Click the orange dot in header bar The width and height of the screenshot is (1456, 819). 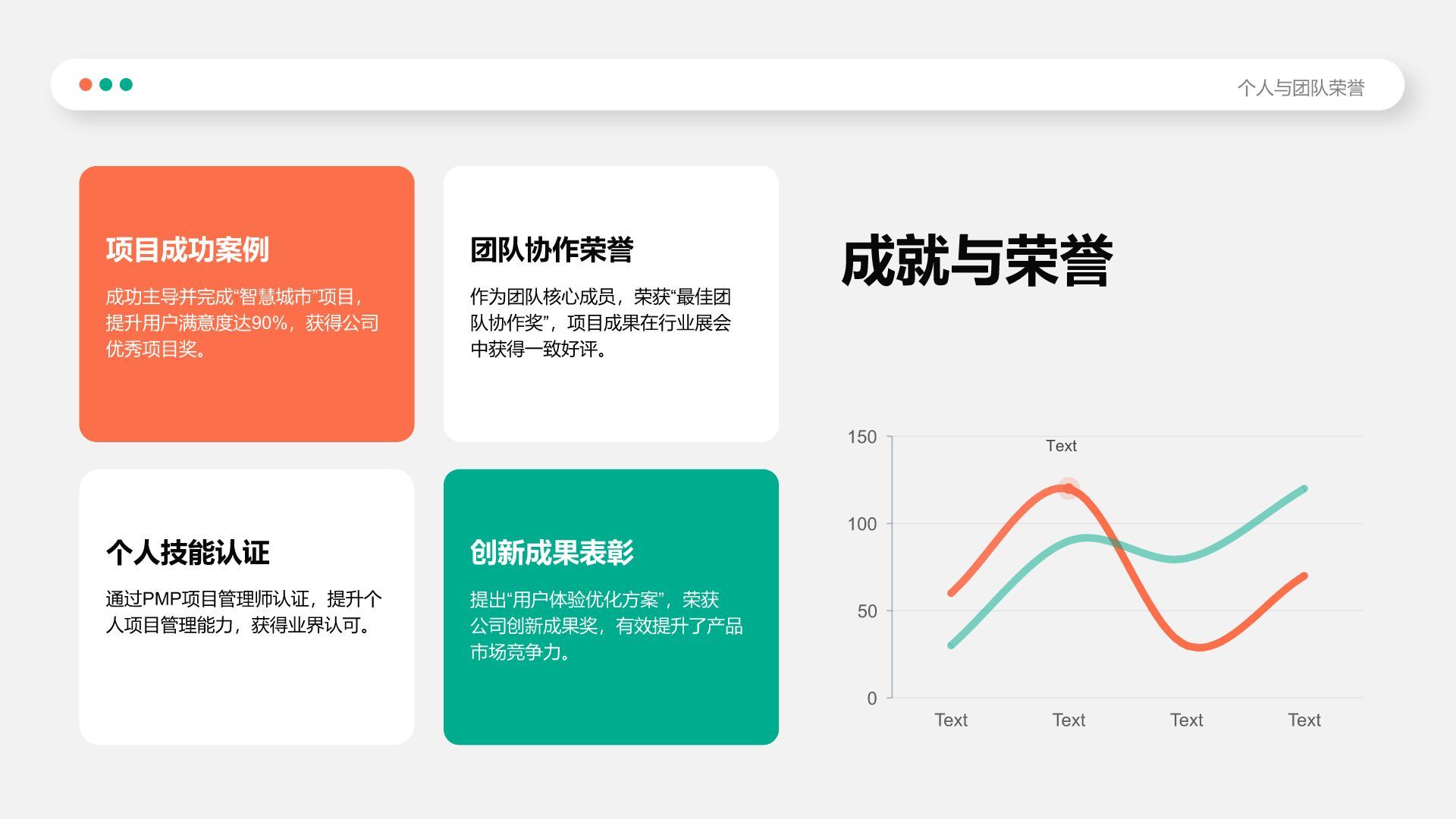(86, 84)
